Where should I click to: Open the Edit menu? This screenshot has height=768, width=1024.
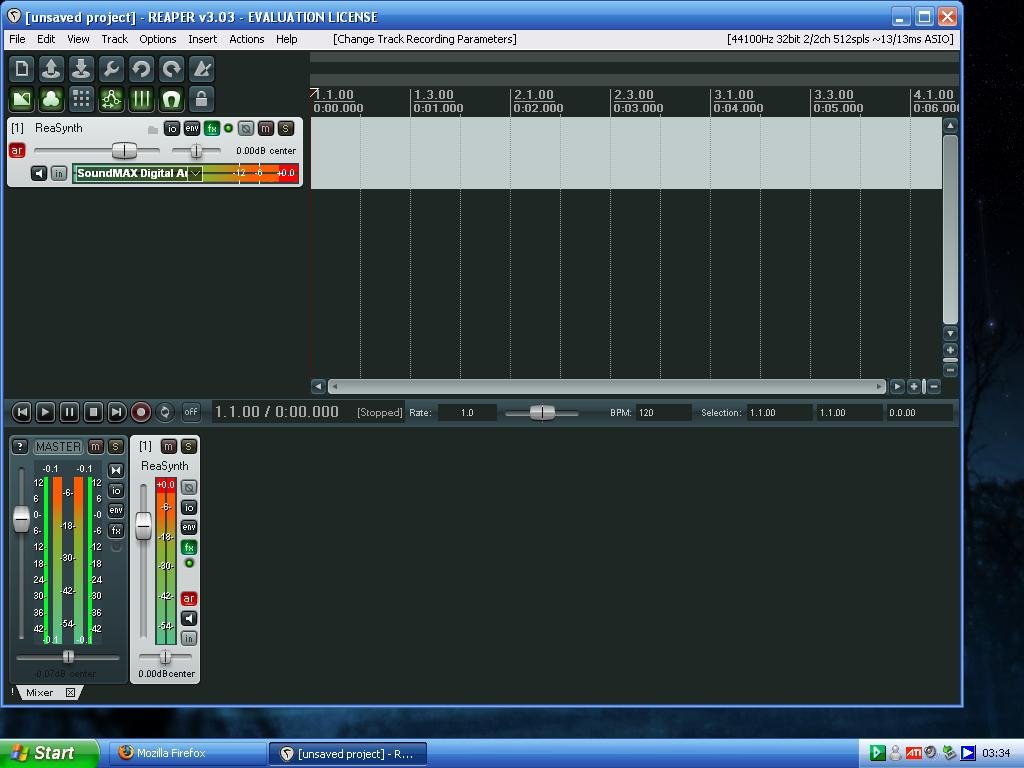point(46,39)
